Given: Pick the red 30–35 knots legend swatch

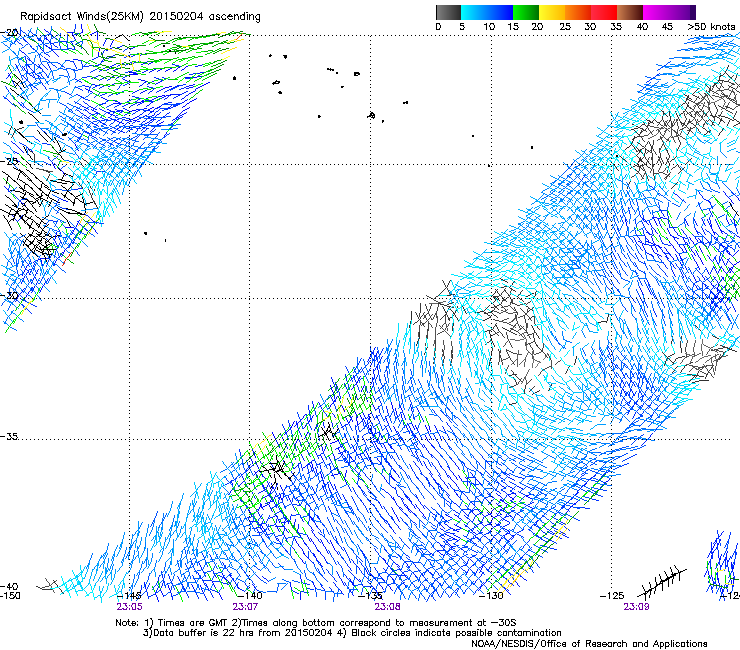Looking at the screenshot, I should pyautogui.click(x=604, y=12).
